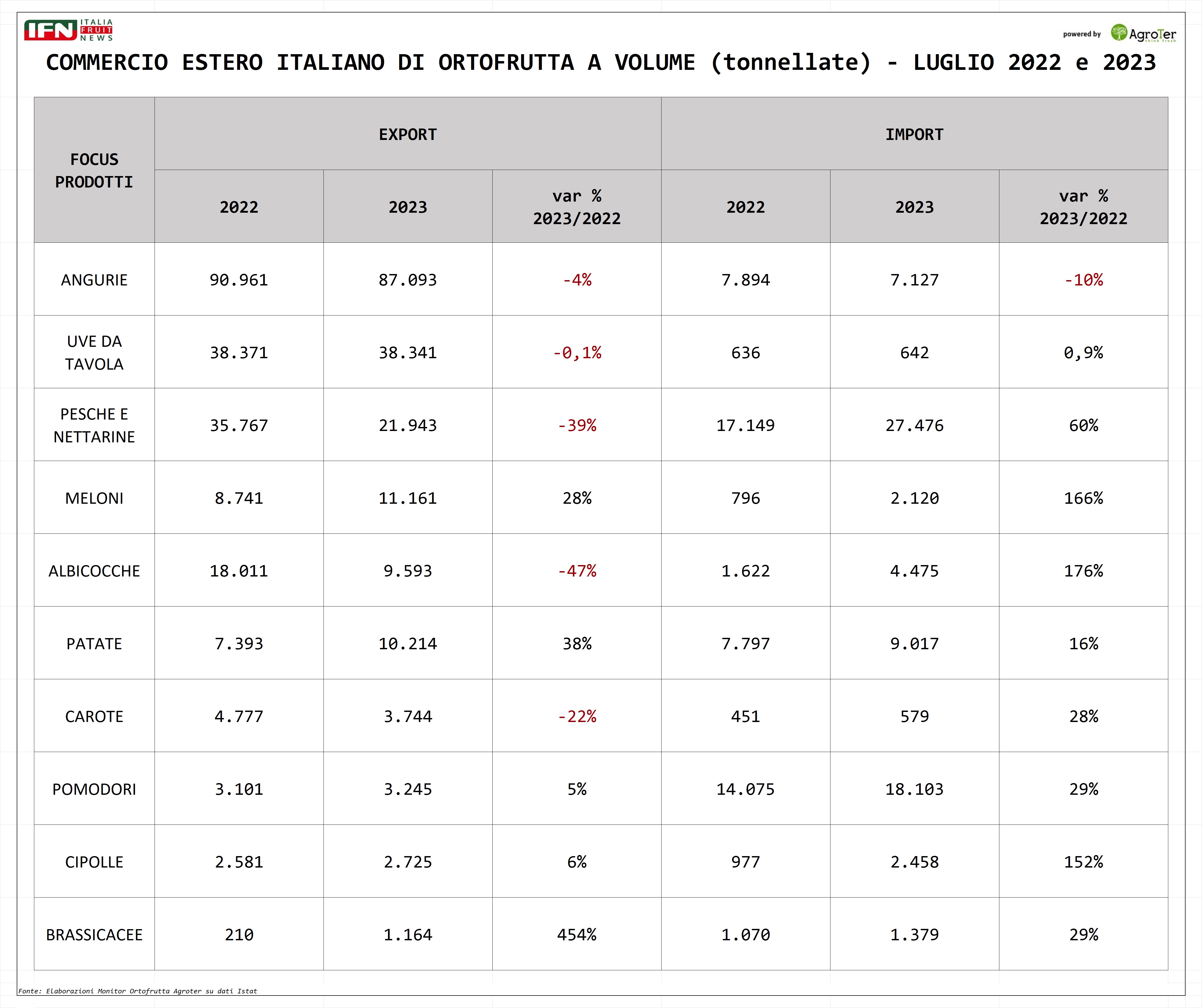
Task: Click the MELONI import variation 166% cell
Action: point(1083,498)
